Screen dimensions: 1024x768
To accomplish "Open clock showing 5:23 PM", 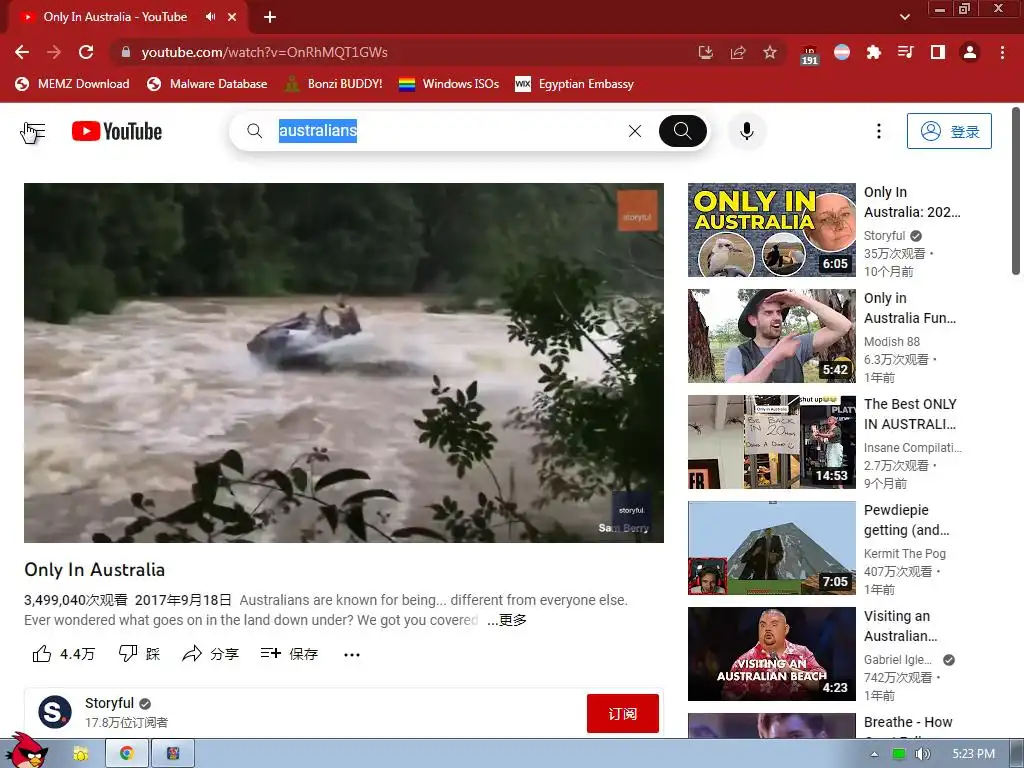I will 973,754.
